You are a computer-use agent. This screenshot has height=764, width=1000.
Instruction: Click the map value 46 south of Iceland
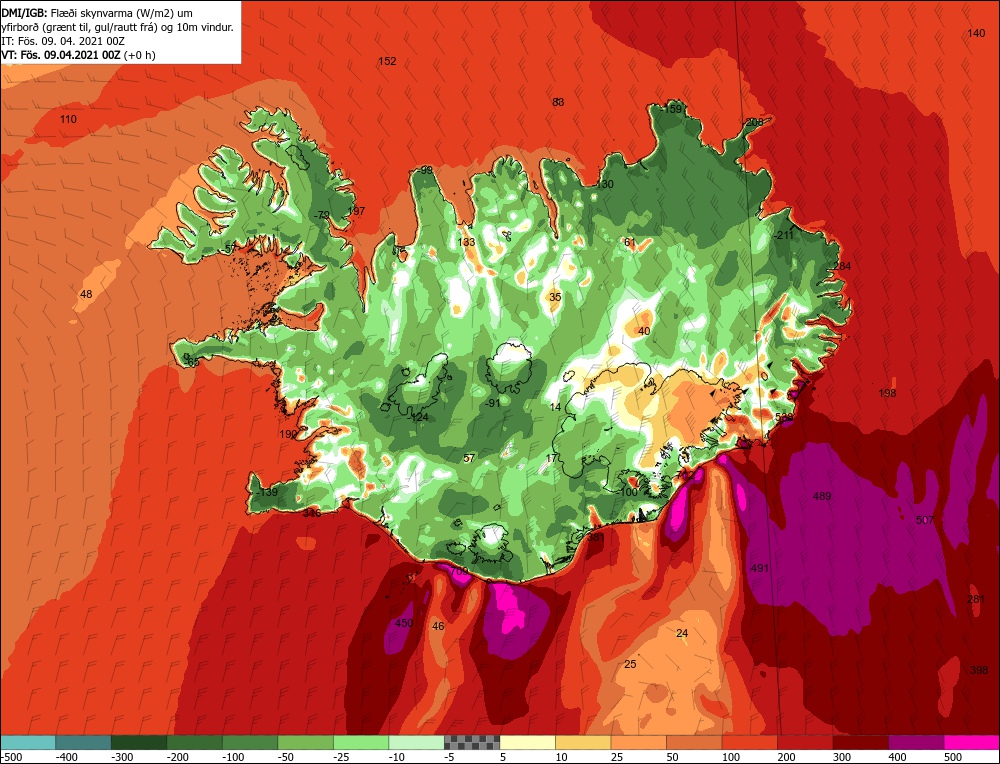pos(438,626)
